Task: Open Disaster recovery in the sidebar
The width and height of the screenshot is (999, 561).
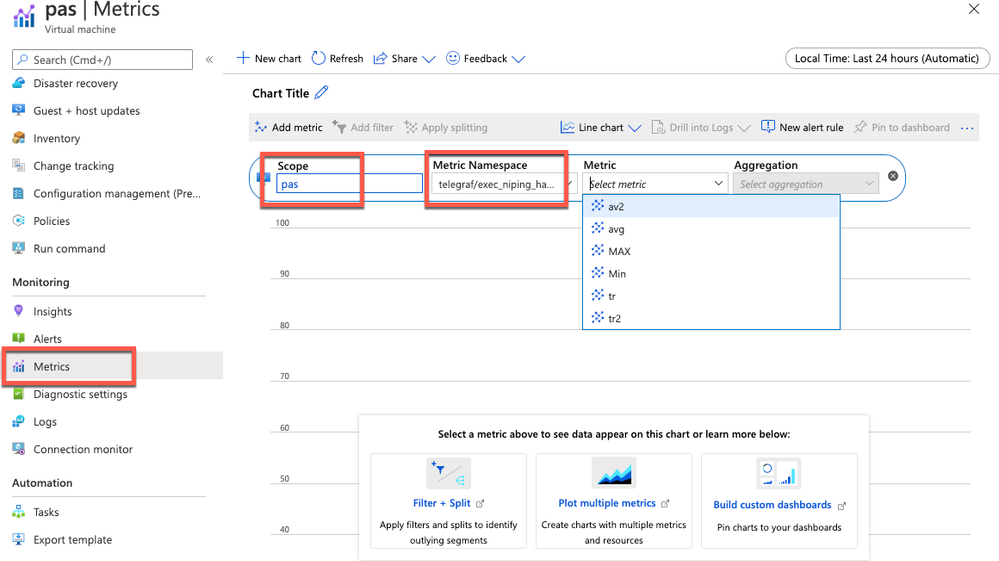Action: point(75,83)
